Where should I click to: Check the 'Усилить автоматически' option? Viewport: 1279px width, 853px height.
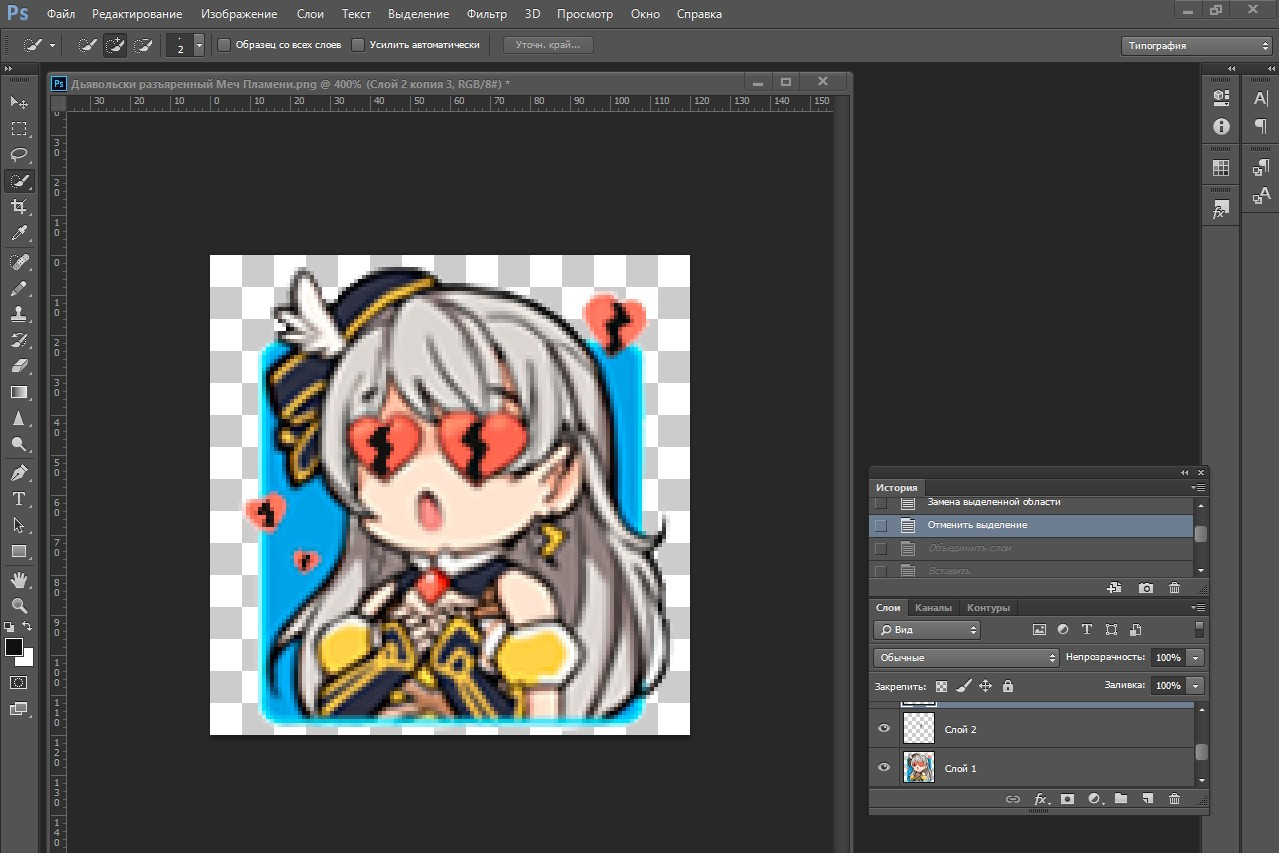point(358,45)
